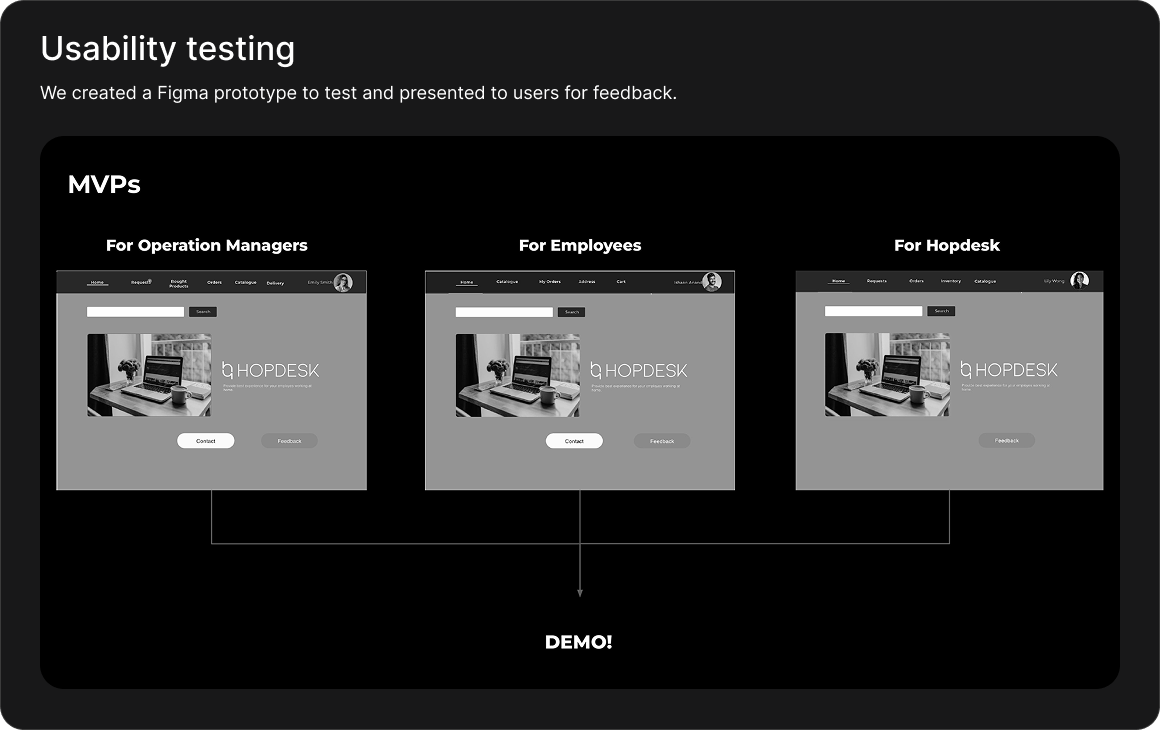
Task: Click Emily Smith's profile avatar
Action: tap(343, 282)
